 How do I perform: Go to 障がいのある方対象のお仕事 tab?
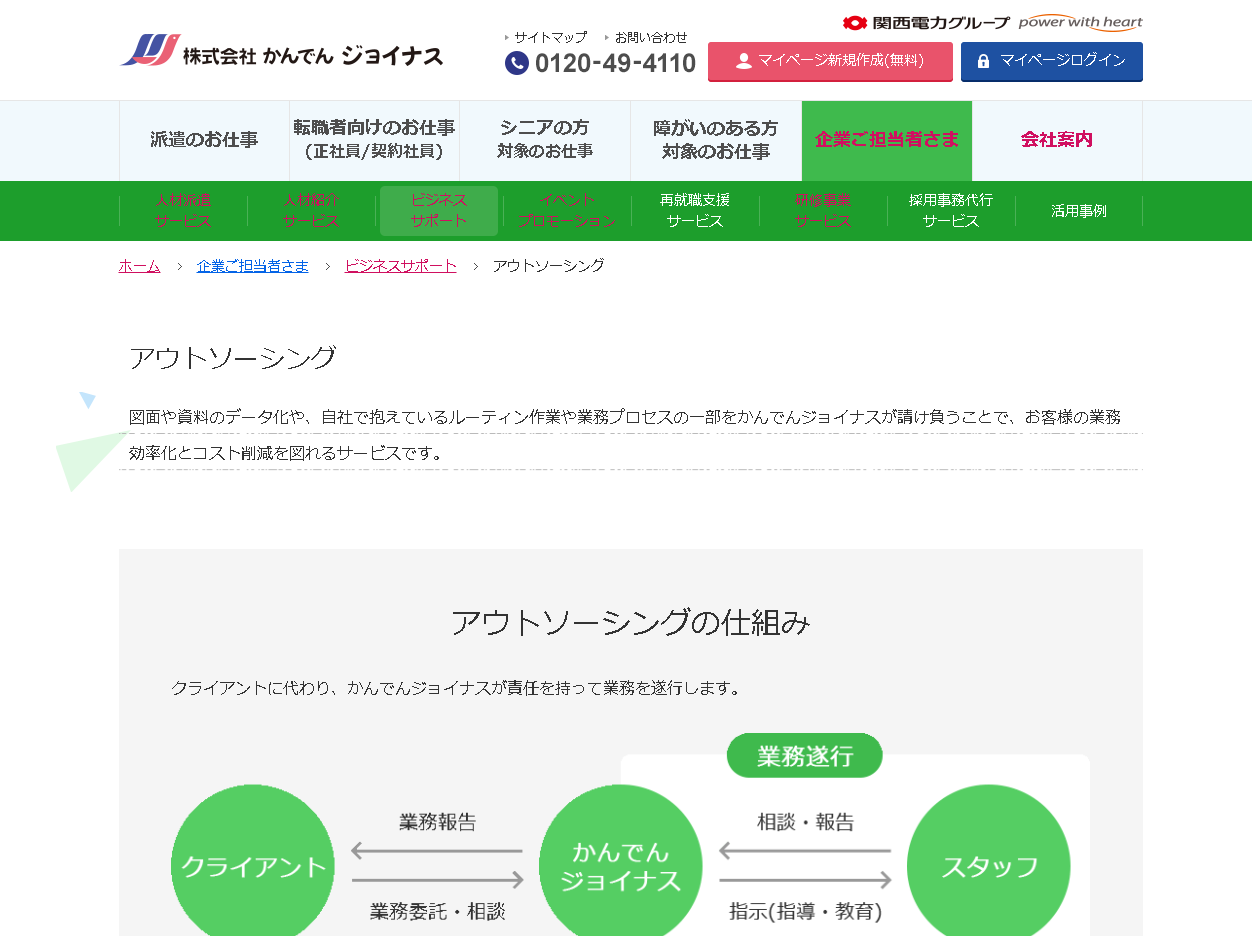click(715, 140)
